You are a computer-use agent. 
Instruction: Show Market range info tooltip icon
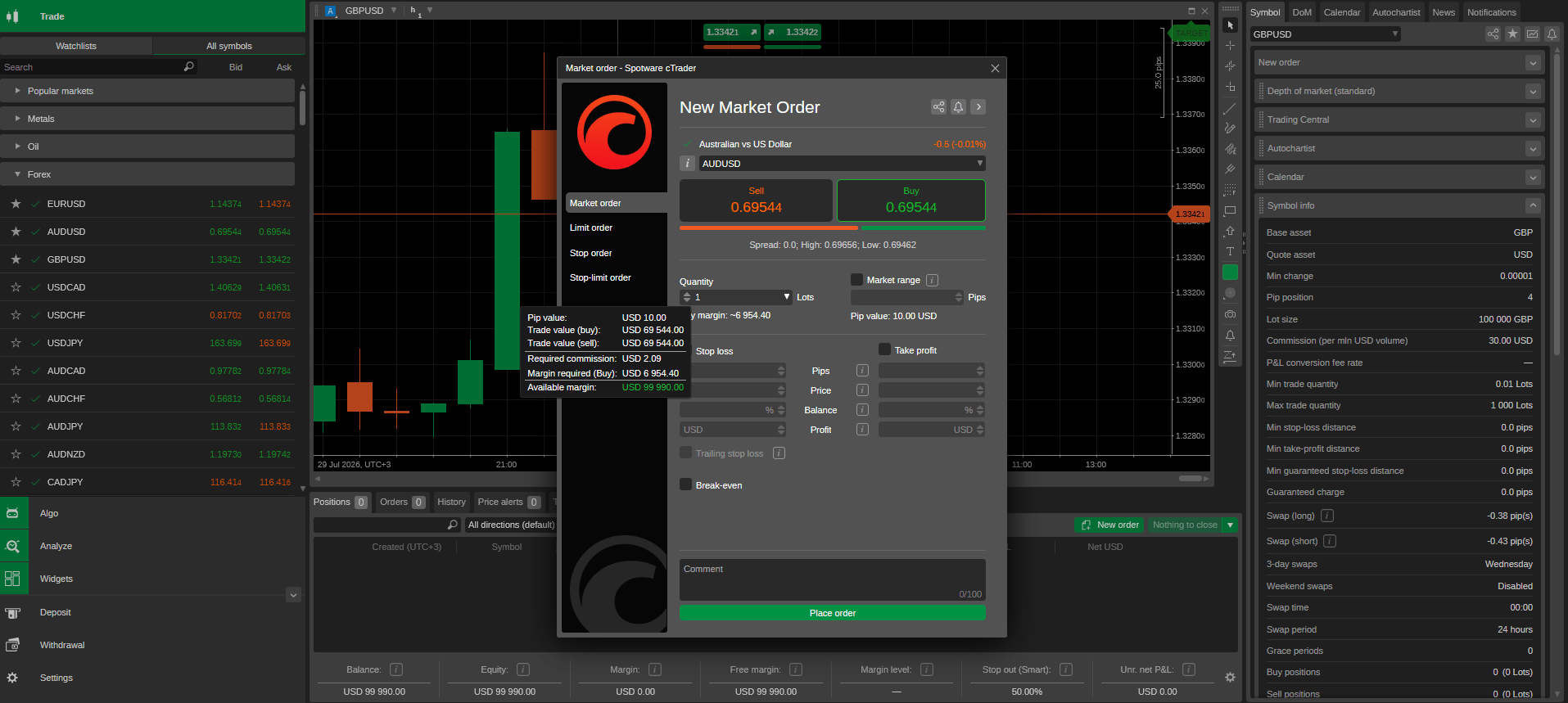932,280
